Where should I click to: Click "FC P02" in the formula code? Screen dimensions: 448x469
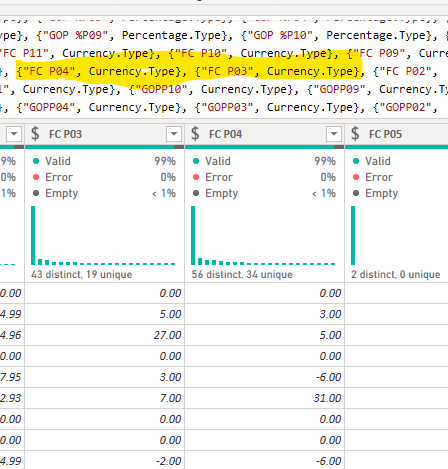tap(406, 71)
